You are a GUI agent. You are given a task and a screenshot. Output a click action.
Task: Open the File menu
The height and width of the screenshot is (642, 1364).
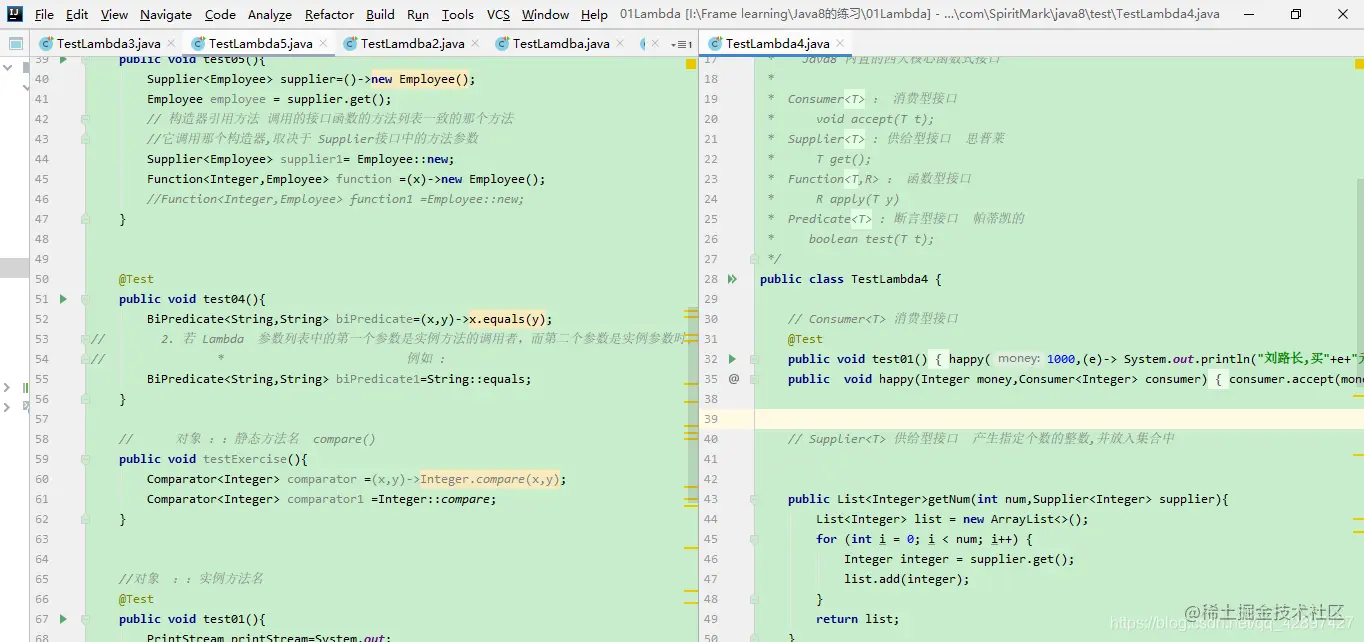(x=44, y=14)
